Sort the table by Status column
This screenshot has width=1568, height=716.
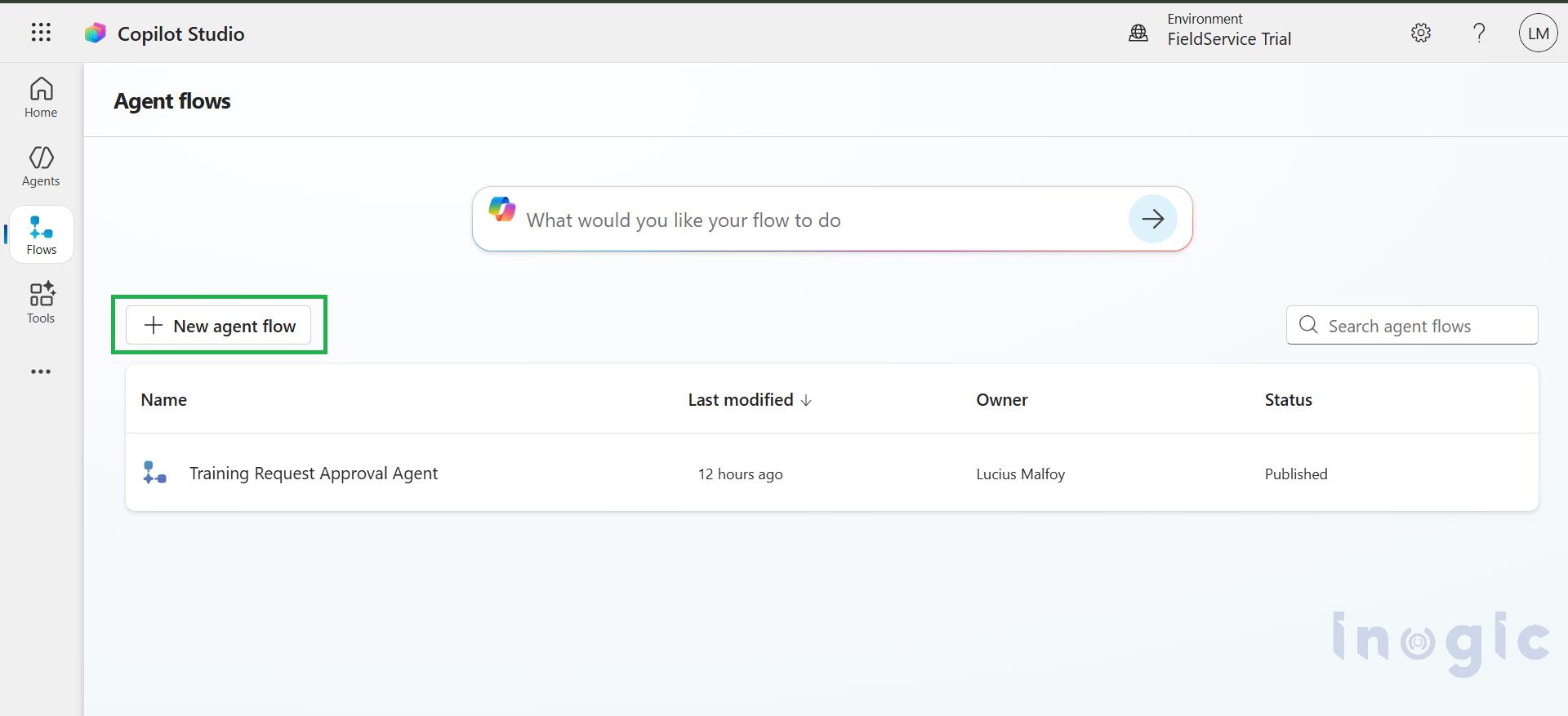tap(1289, 399)
